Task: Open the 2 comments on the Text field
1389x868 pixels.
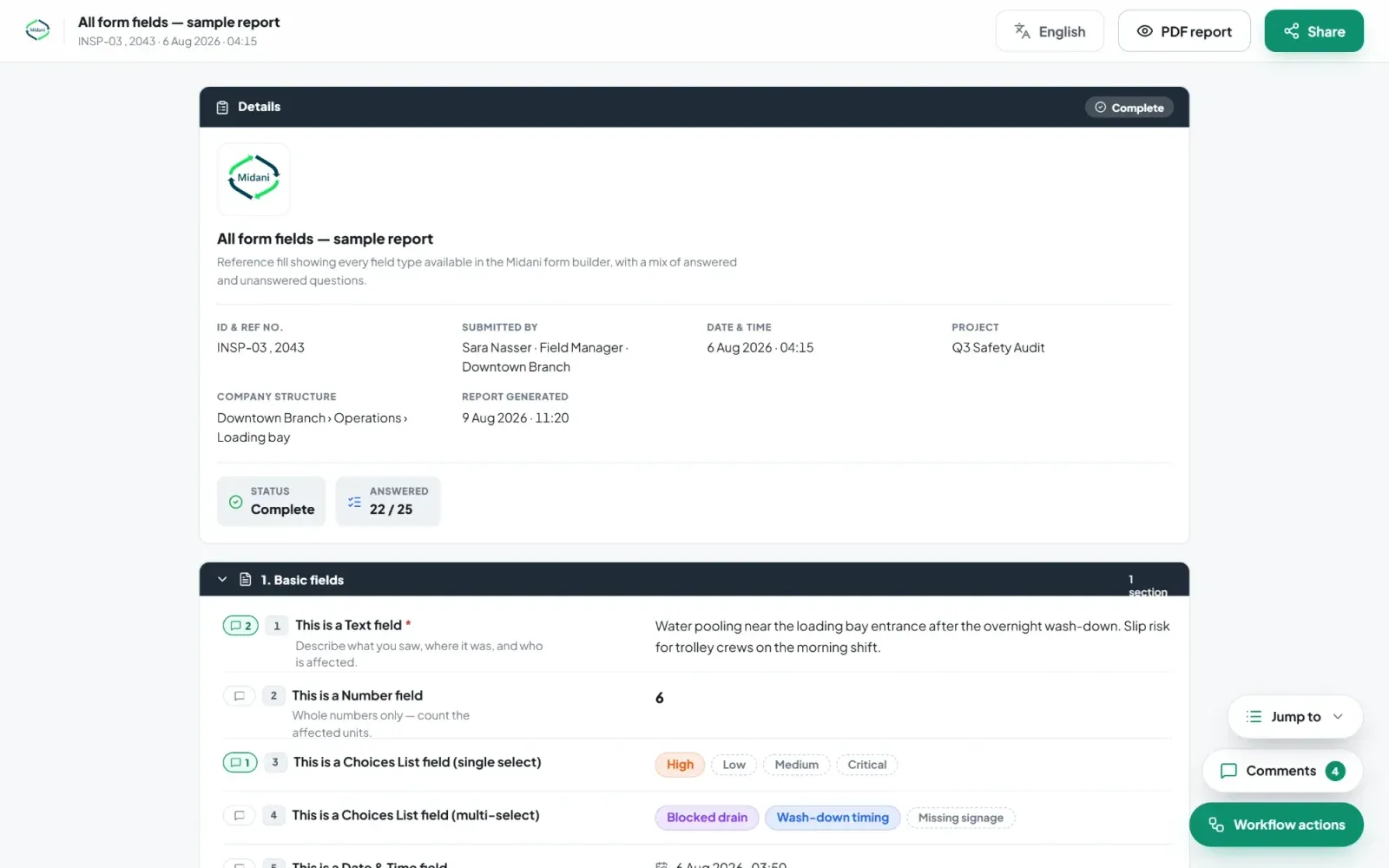Action: (x=240, y=626)
